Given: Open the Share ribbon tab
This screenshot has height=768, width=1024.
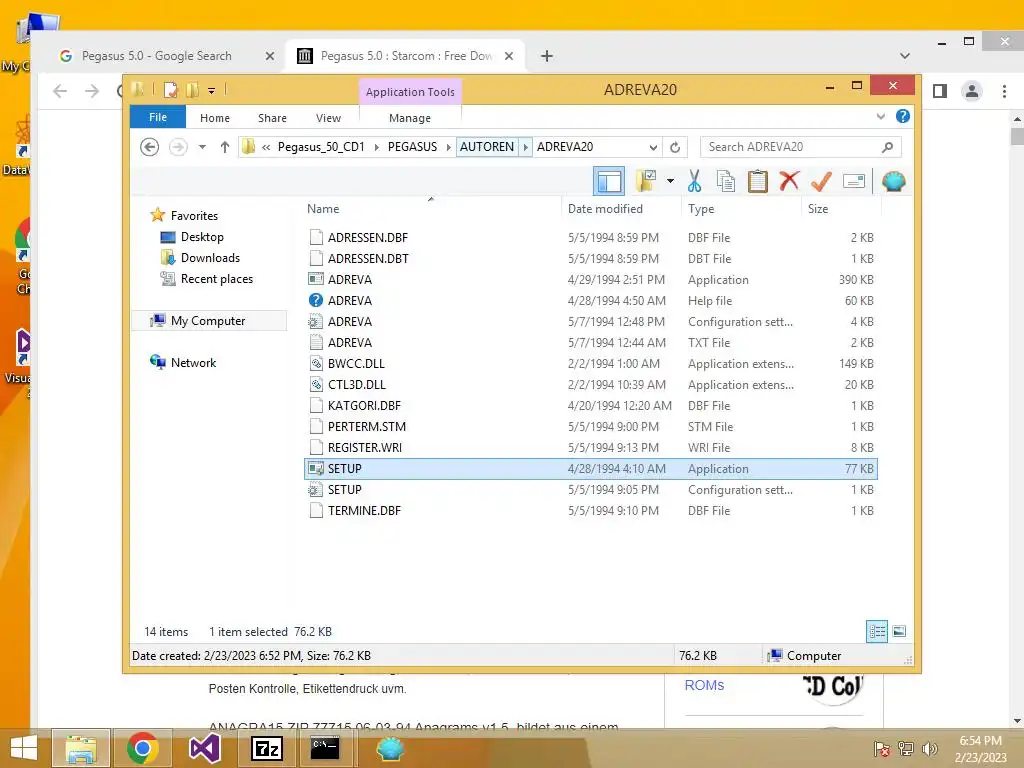Looking at the screenshot, I should (272, 118).
